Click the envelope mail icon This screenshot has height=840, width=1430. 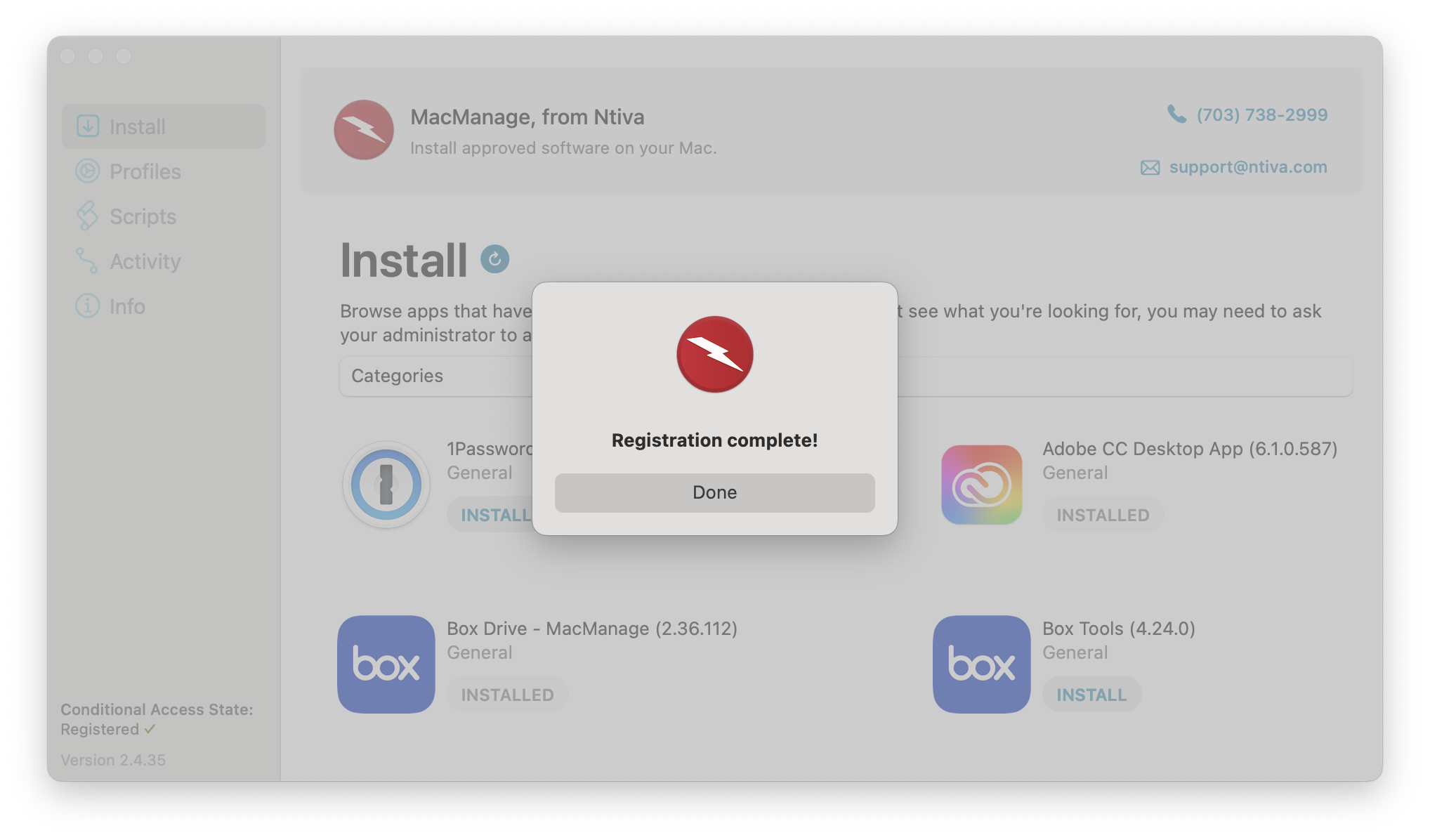pyautogui.click(x=1150, y=168)
